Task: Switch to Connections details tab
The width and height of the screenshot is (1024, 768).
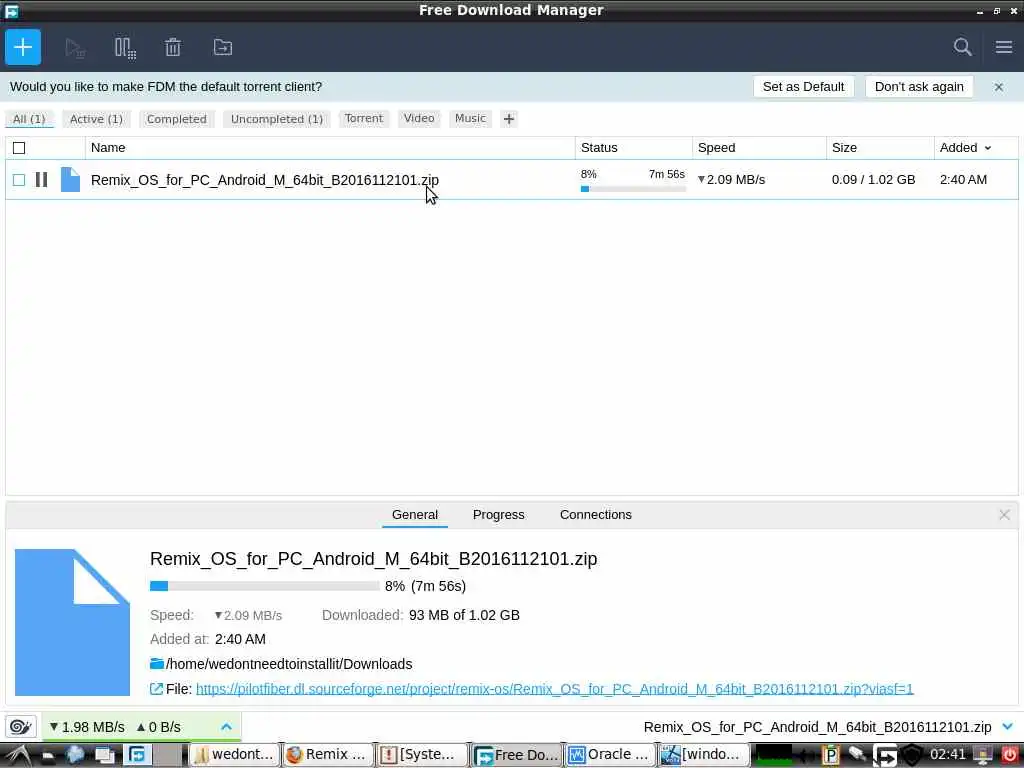Action: tap(596, 515)
